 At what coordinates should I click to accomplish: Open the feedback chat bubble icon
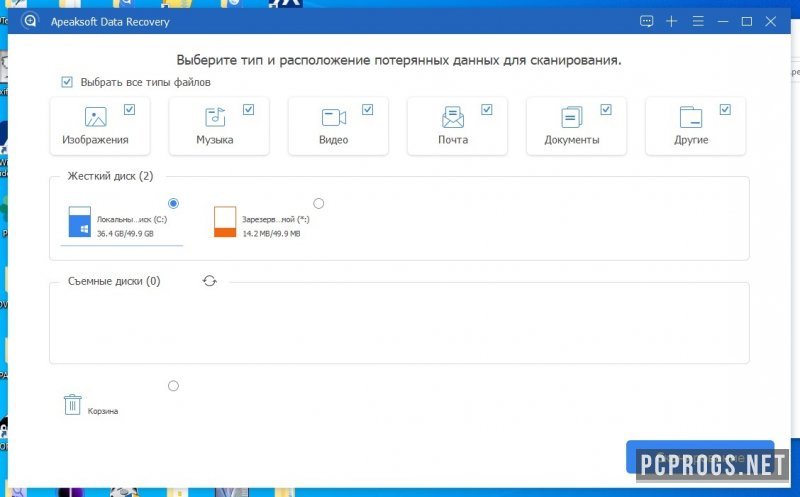click(x=647, y=21)
